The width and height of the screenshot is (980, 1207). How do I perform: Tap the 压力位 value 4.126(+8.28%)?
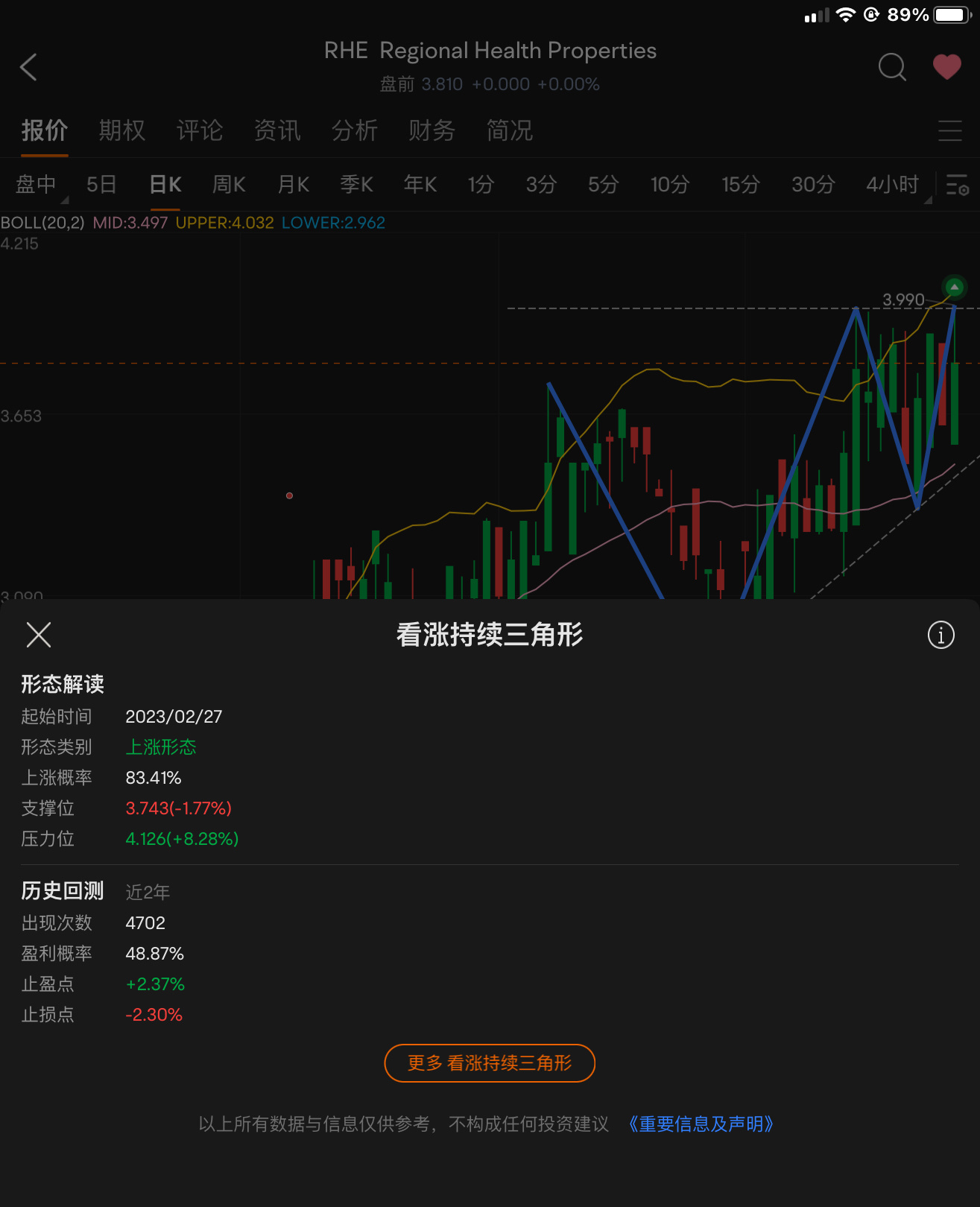(x=182, y=839)
